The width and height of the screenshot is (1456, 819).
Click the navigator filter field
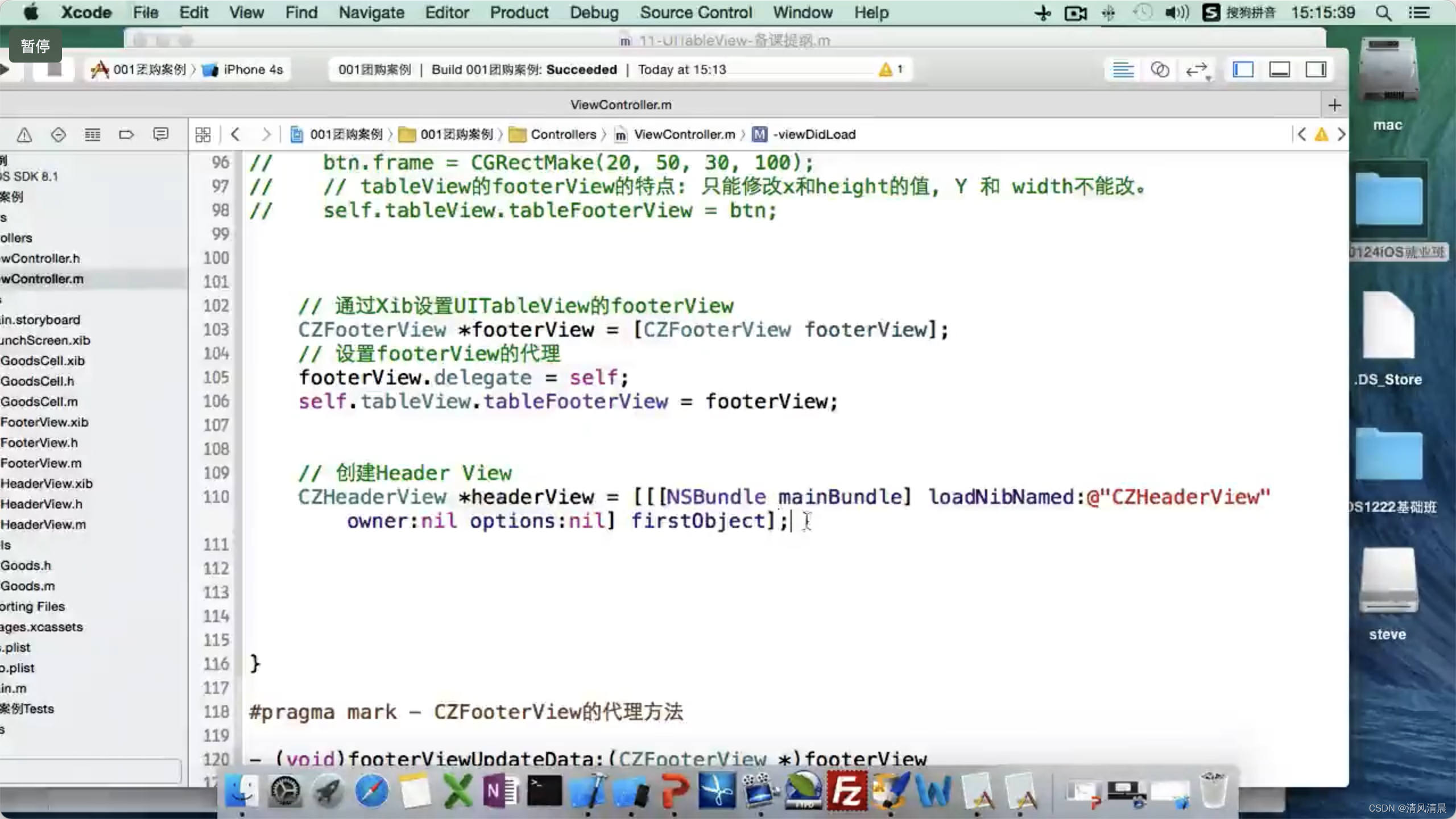point(91,771)
